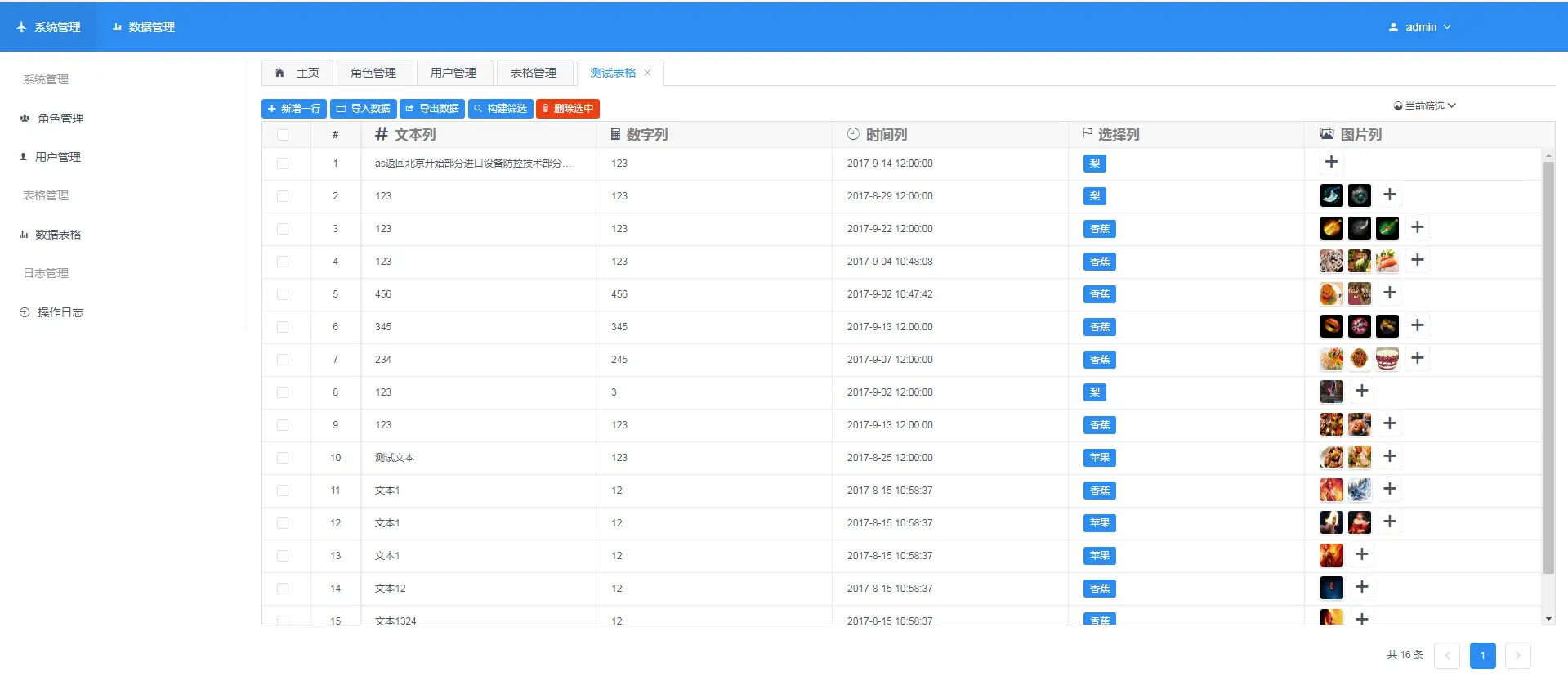This screenshot has width=1568, height=690.
Task: Export data with 导出数据 button
Action: pyautogui.click(x=432, y=109)
